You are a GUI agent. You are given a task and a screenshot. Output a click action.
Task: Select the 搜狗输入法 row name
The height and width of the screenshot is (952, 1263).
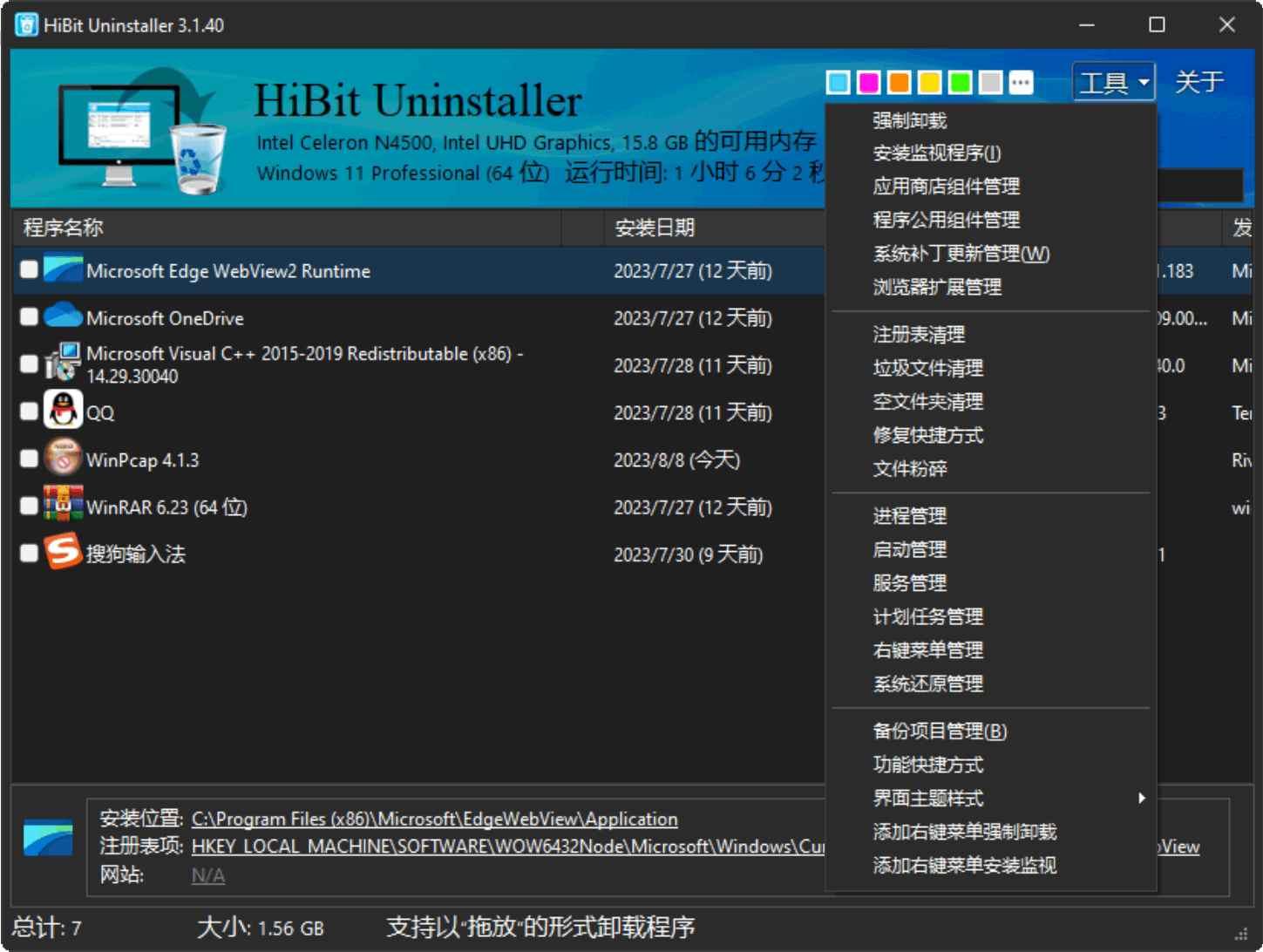tap(136, 554)
